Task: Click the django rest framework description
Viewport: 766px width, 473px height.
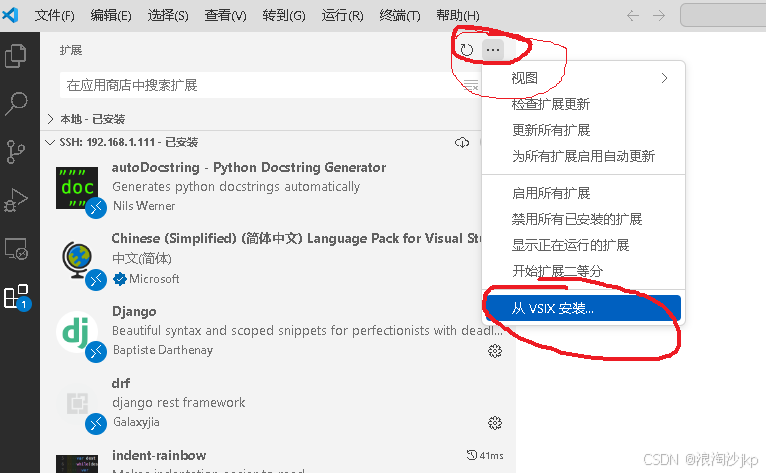Action: pos(178,403)
